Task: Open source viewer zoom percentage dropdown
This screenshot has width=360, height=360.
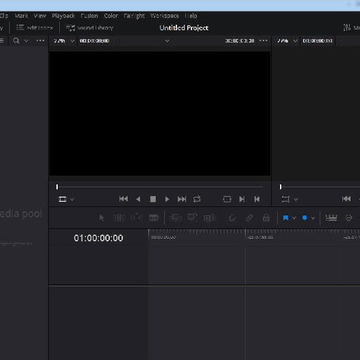Action: (x=64, y=41)
